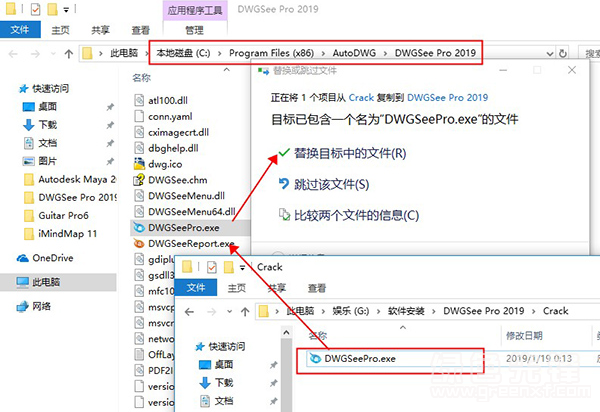Open the 主页 tab in the Crack window
600x412 pixels.
pyautogui.click(x=236, y=288)
